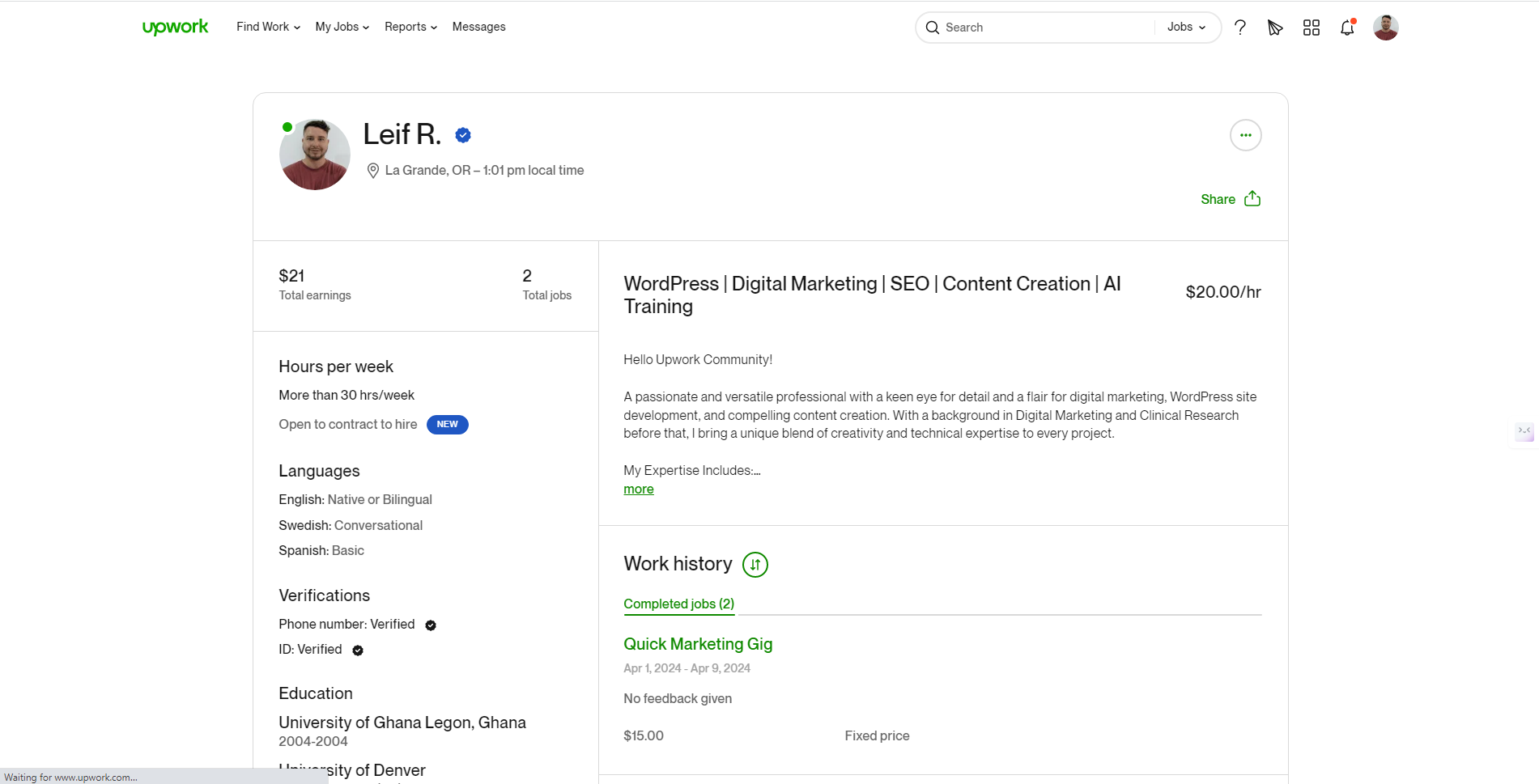Click the location pin icon

[373, 171]
